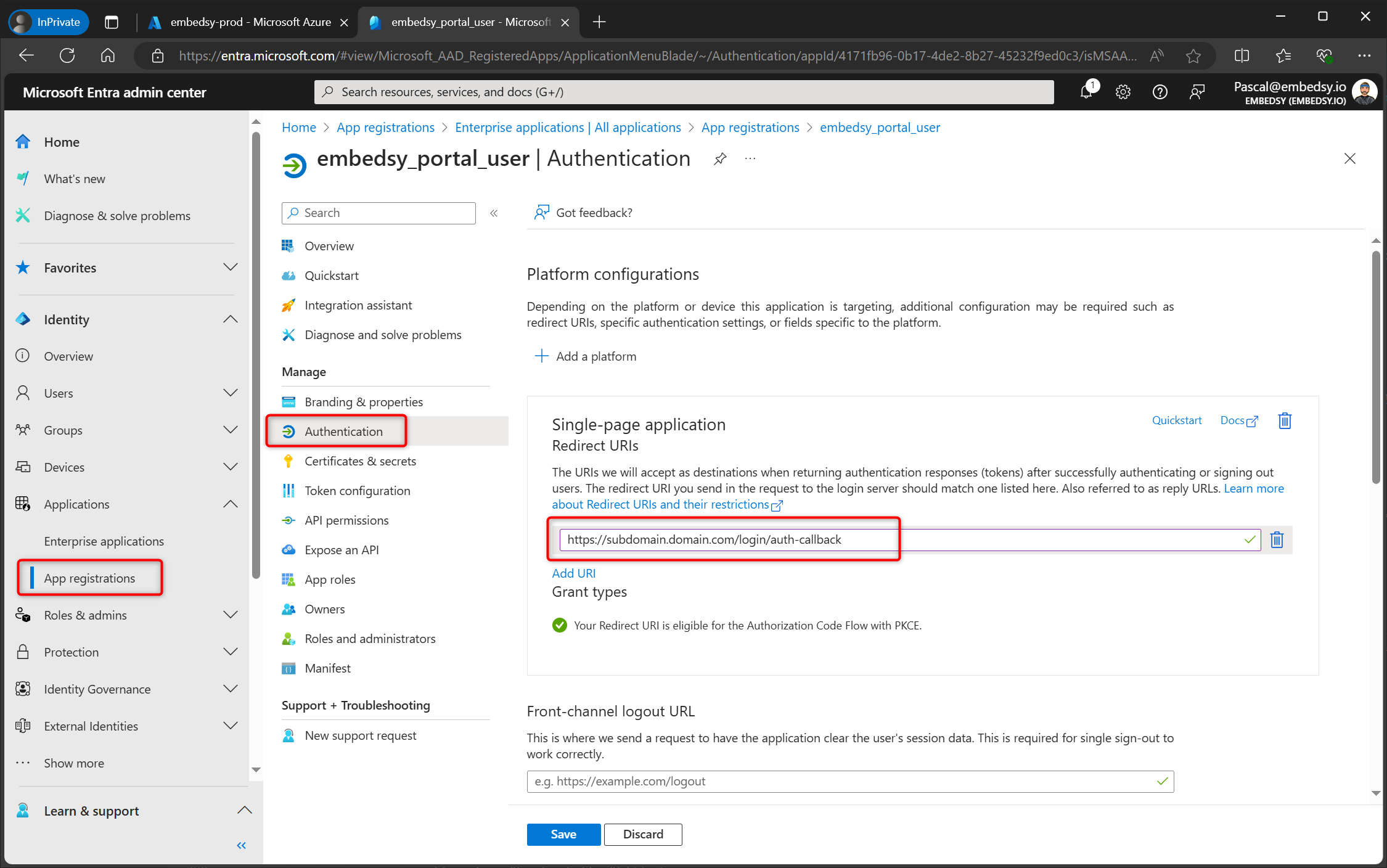Click the Save button
Image resolution: width=1387 pixels, height=868 pixels.
coord(563,834)
